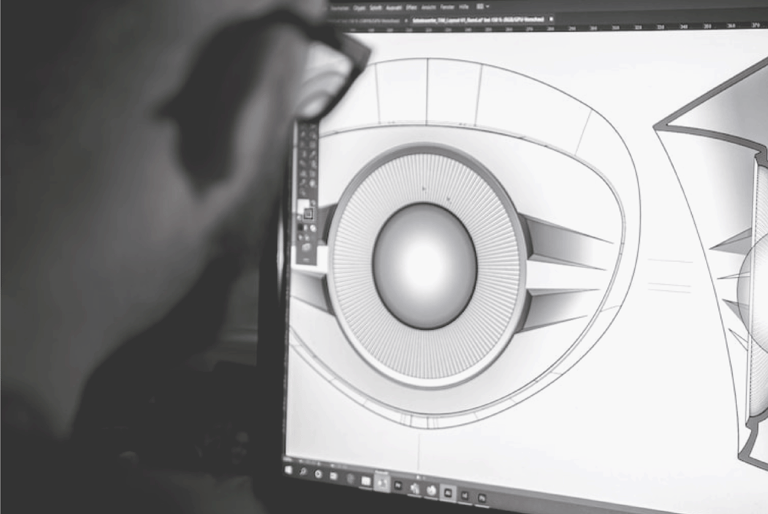768x514 pixels.
Task: Open the Hilfe menu
Action: pos(464,7)
